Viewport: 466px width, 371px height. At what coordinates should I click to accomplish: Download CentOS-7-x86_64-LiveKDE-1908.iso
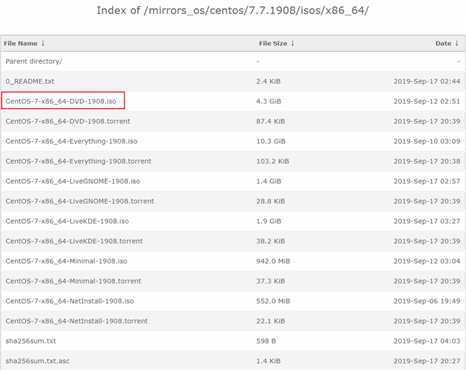tap(67, 221)
